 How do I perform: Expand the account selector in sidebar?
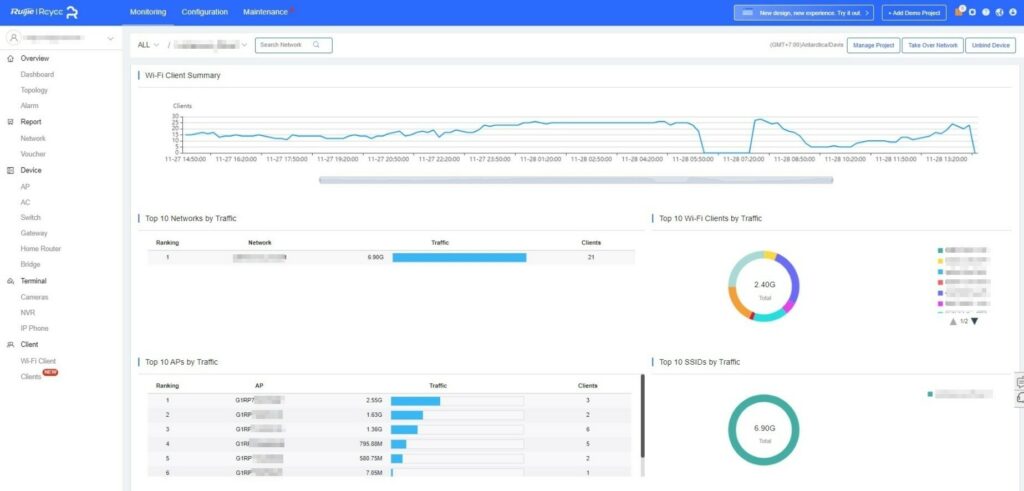[60, 39]
